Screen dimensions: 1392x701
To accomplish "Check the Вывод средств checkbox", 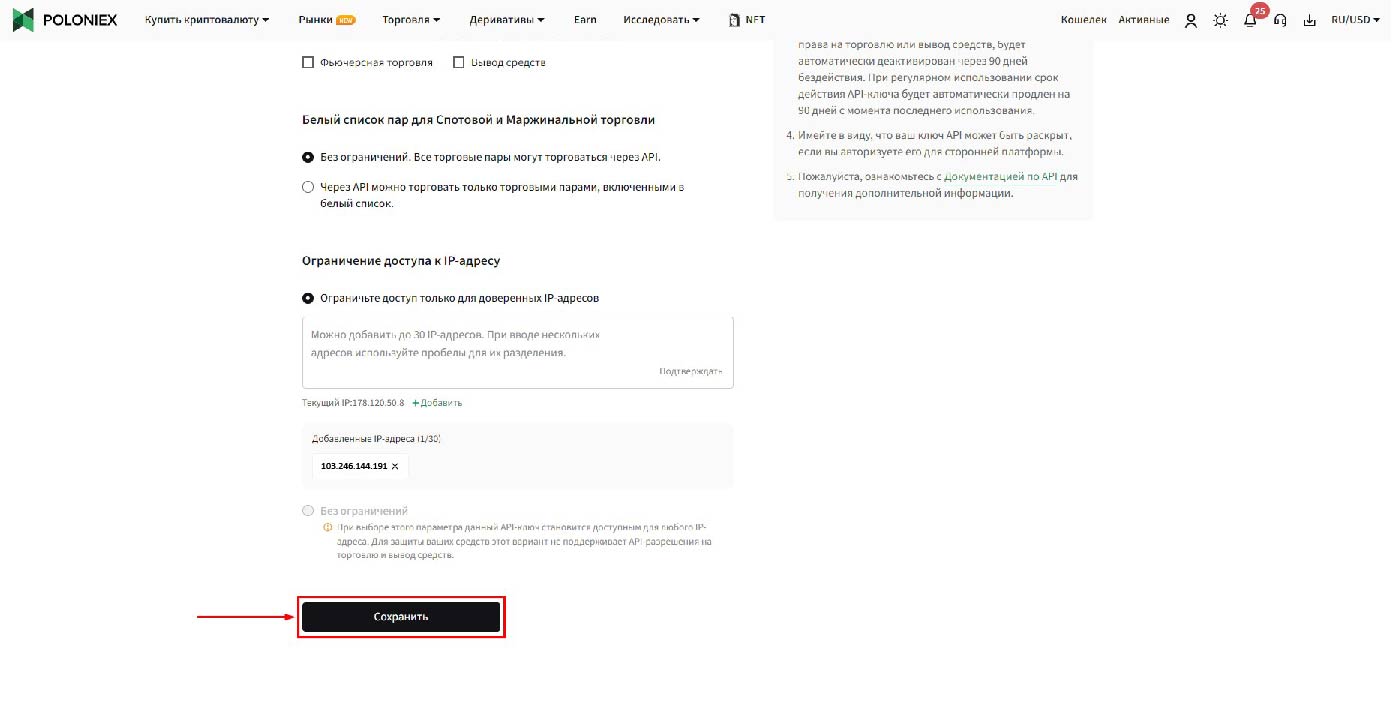I will click(459, 62).
